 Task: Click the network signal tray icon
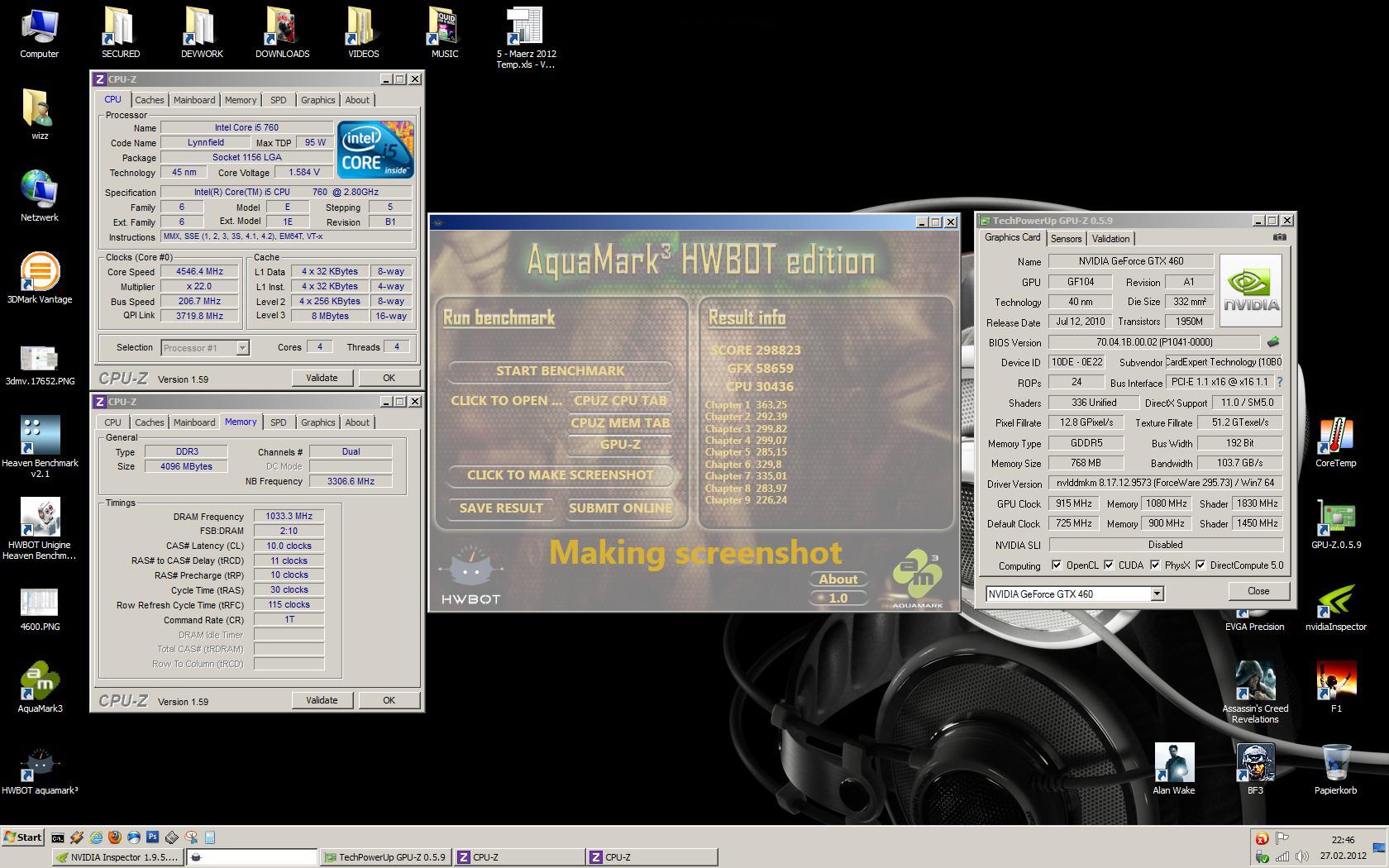click(x=1282, y=857)
